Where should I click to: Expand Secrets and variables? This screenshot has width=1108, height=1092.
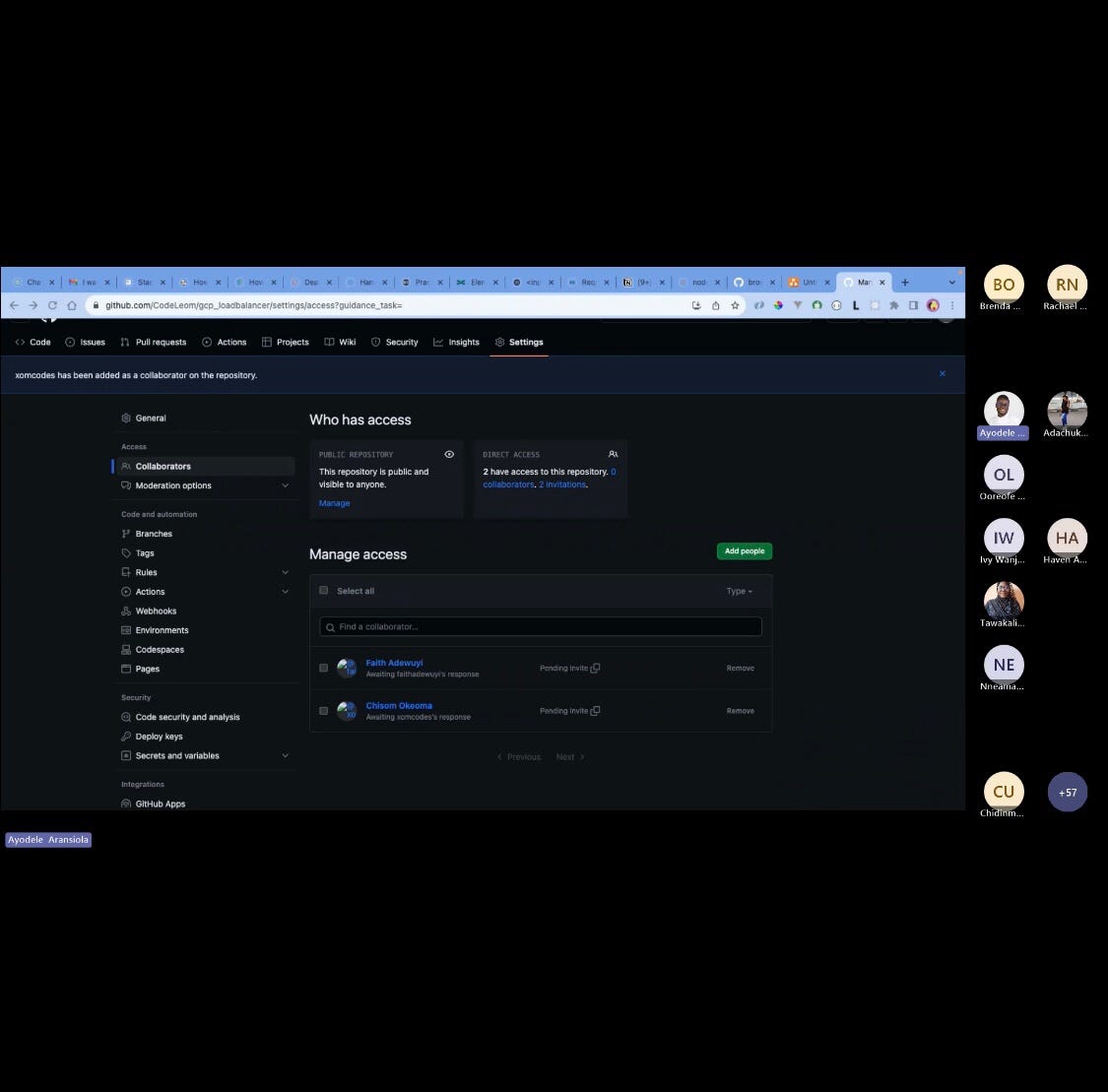286,755
